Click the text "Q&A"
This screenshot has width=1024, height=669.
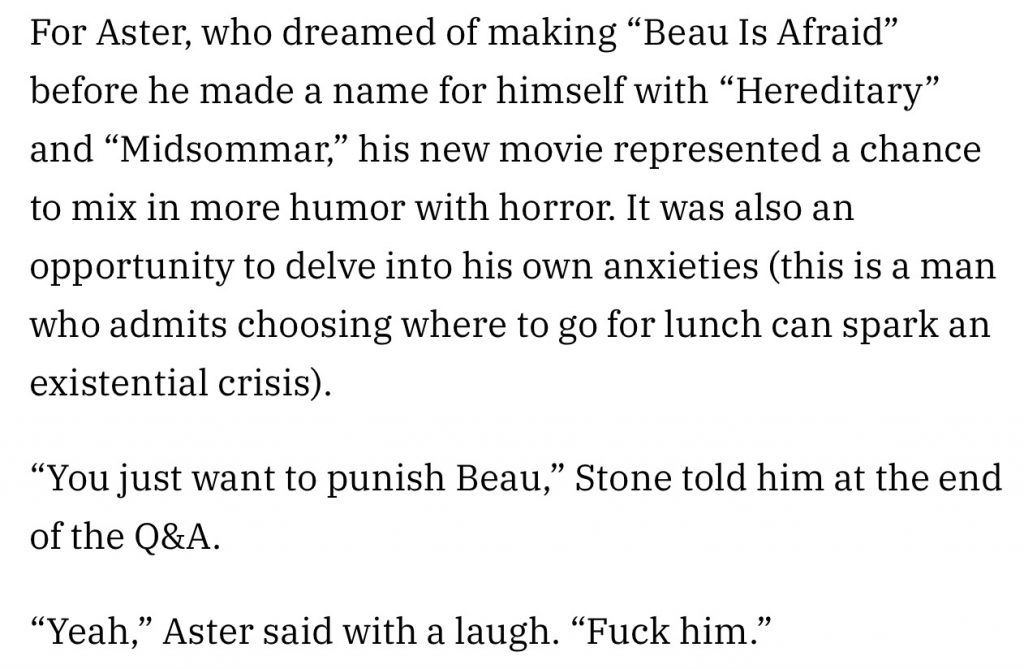[173, 538]
